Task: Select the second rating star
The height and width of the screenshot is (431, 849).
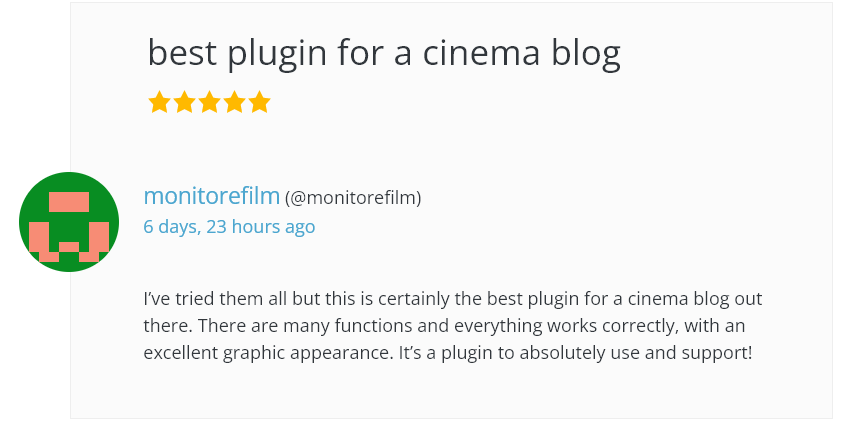Action: point(184,102)
